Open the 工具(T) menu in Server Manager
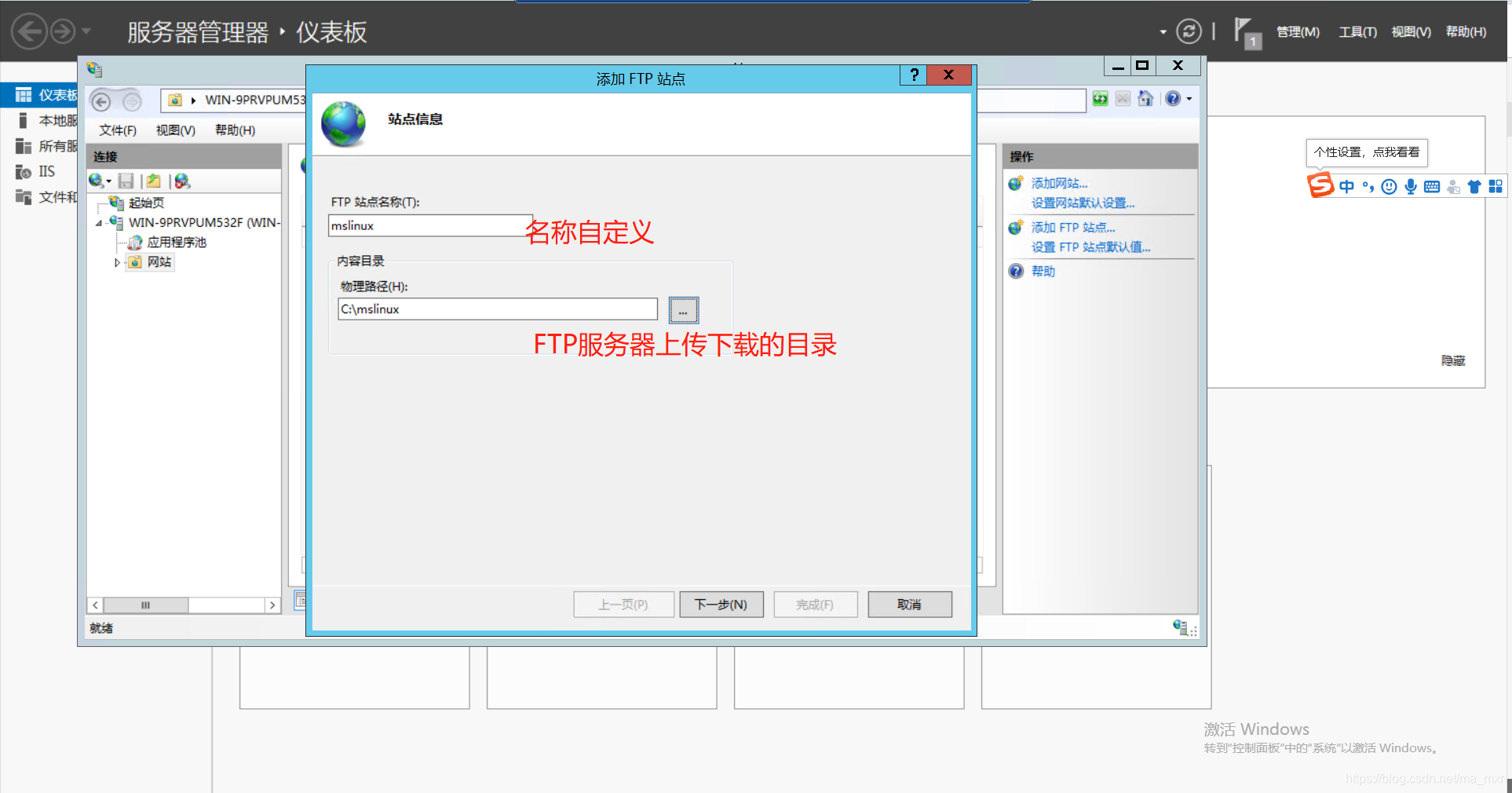This screenshot has width=1512, height=793. pos(1357,31)
